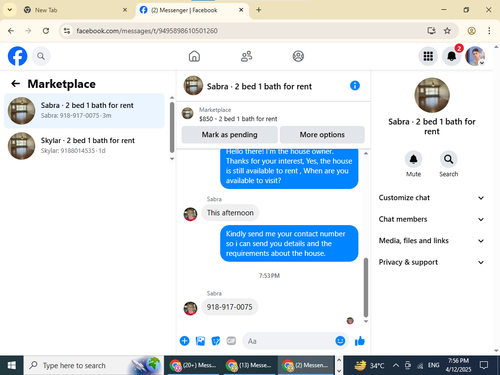Switch to (20+) Mess... taskbar window
This screenshot has width=500, height=375.
click(x=193, y=365)
